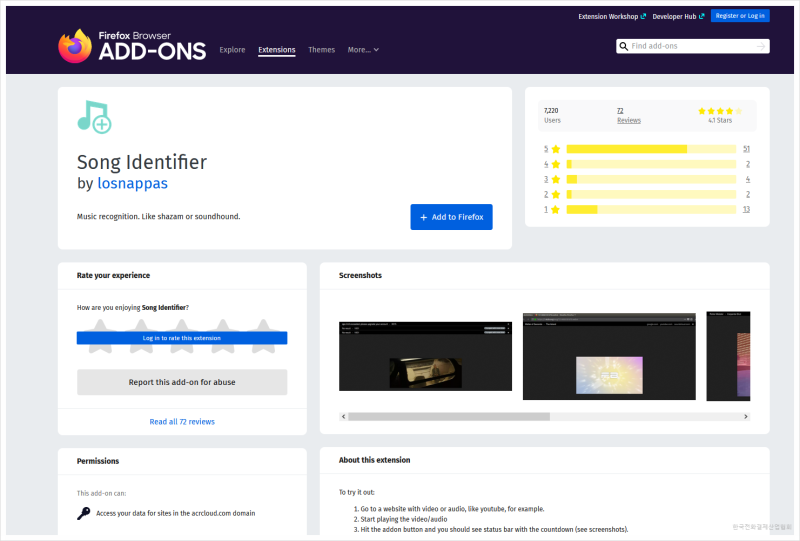This screenshot has width=800, height=541.
Task: Click the Firefox Browser Add-ons logo
Action: pos(132,46)
